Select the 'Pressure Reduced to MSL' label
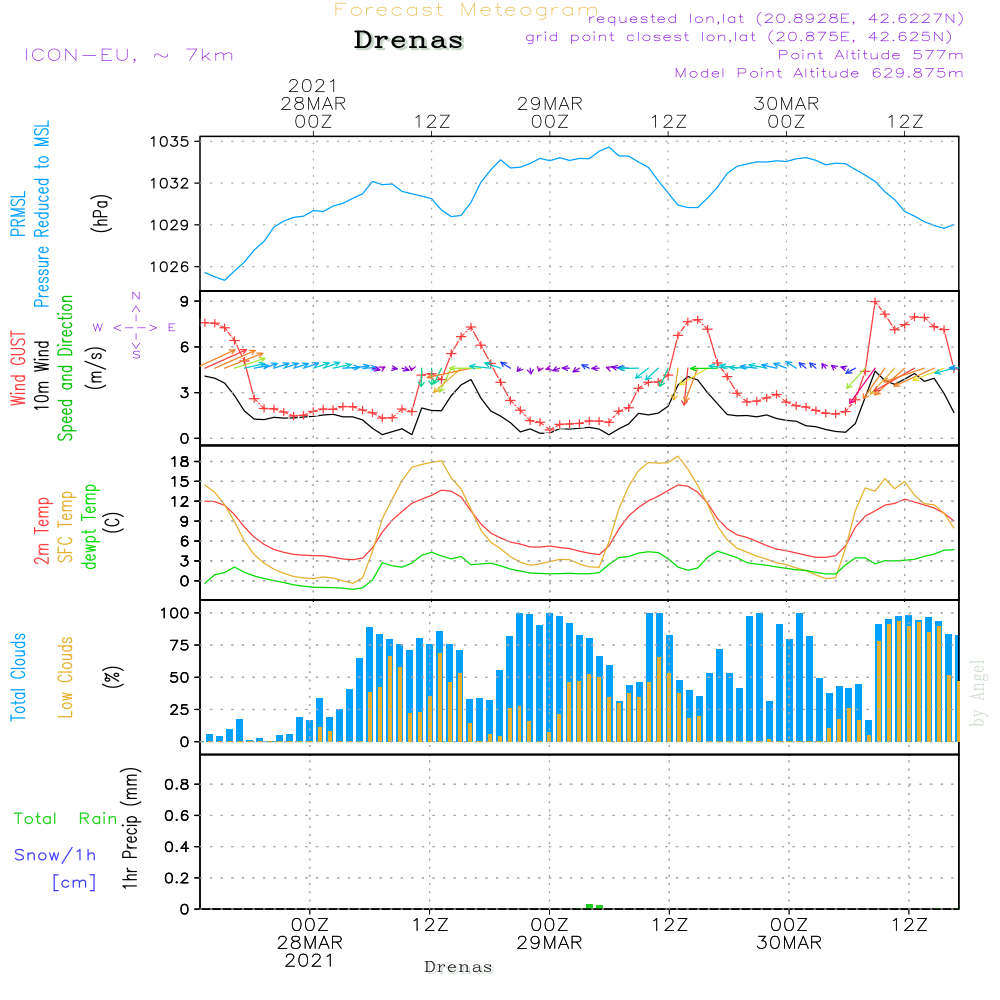Image resolution: width=1000 pixels, height=1000 pixels. (41, 214)
